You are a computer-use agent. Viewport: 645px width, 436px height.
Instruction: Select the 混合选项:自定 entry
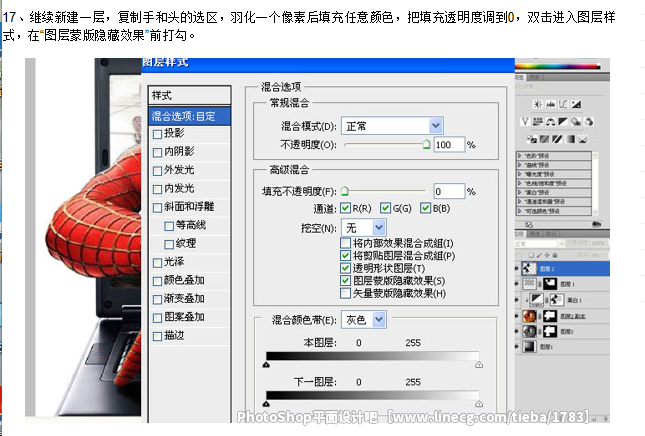point(190,116)
